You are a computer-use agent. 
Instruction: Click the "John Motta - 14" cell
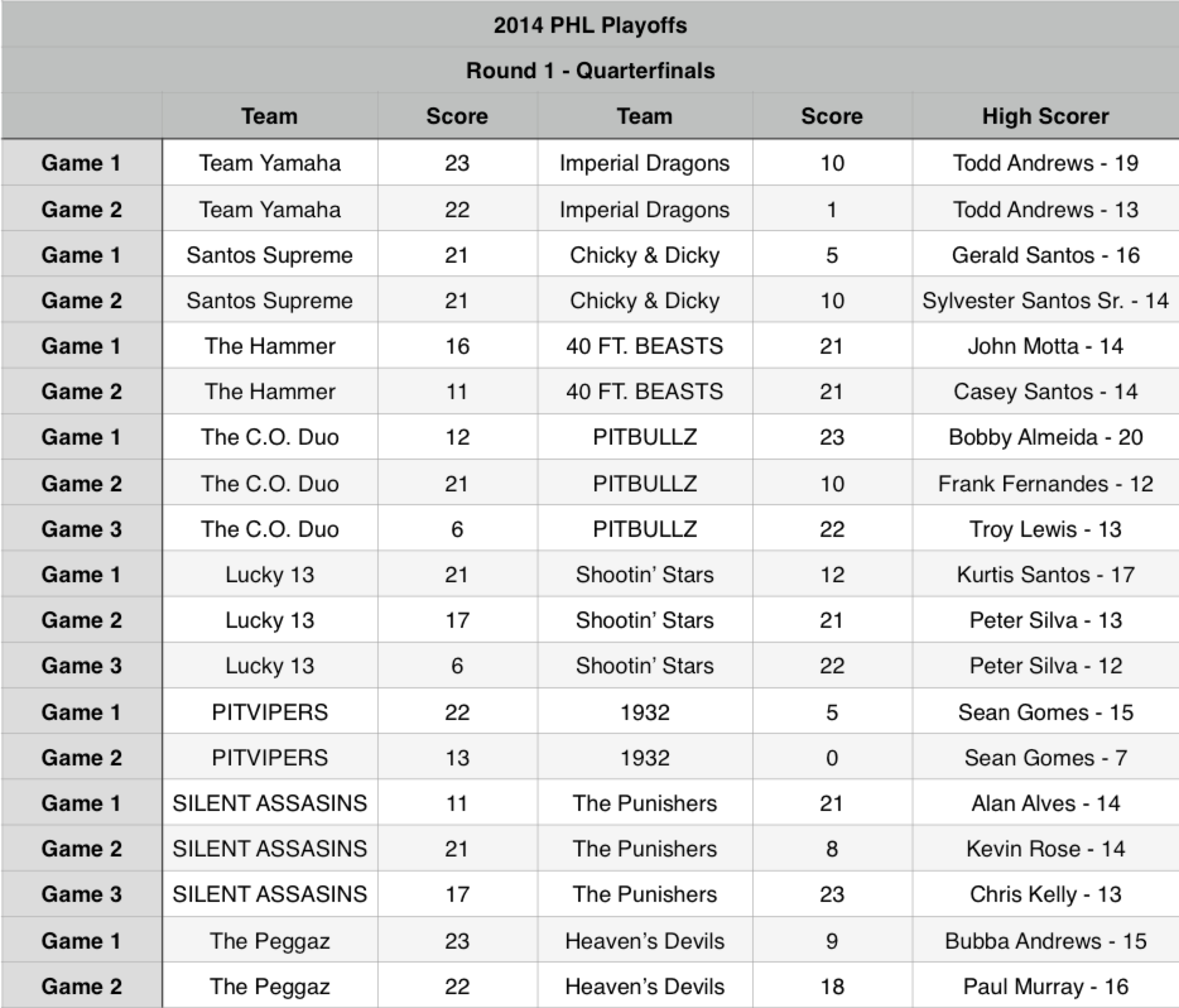click(1045, 346)
